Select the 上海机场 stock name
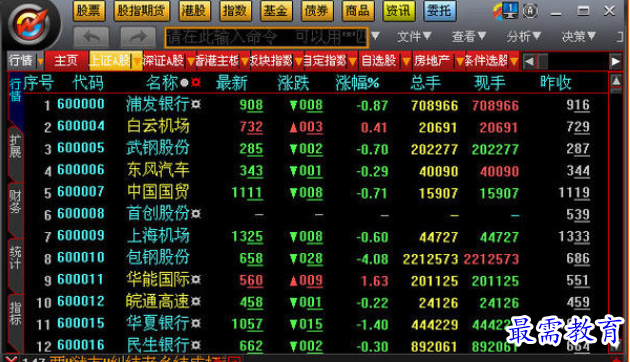The height and width of the screenshot is (362, 630). [x=158, y=235]
